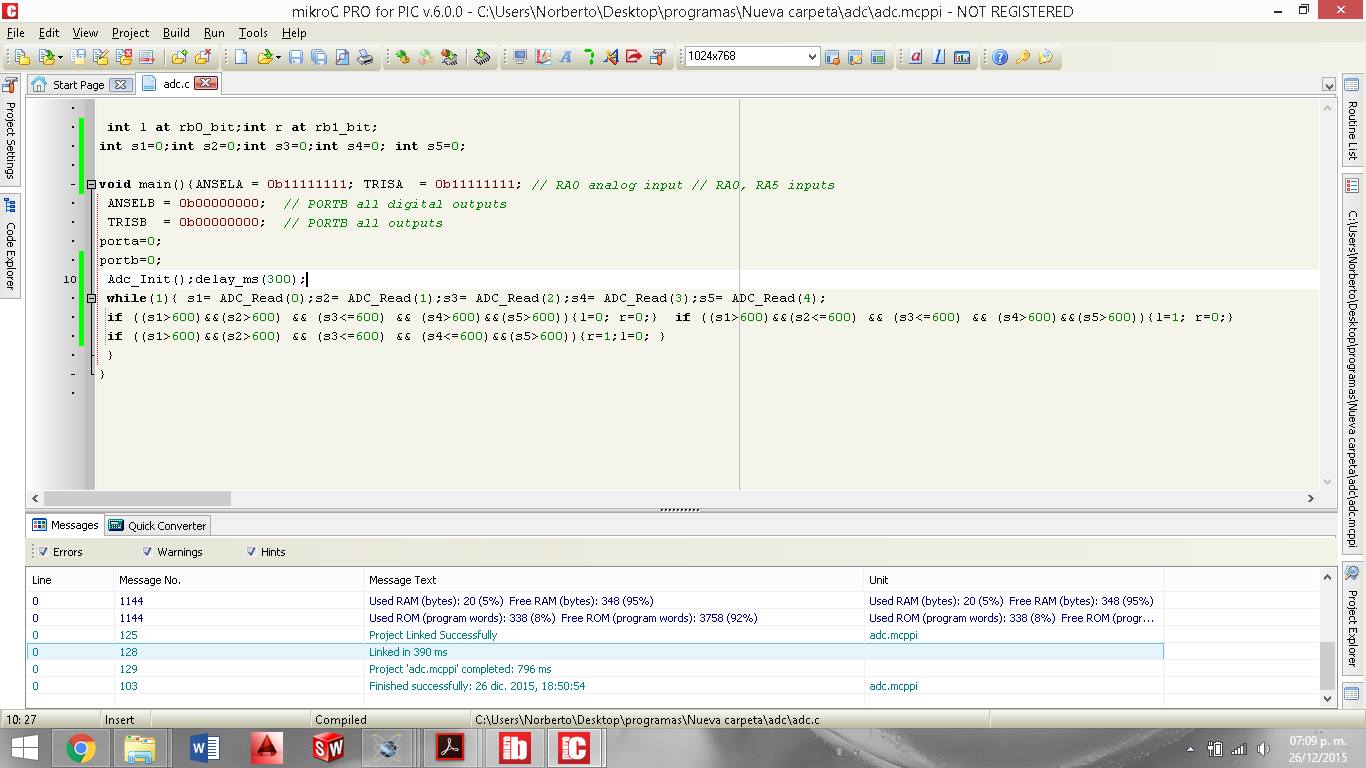Open the File menu
The width and height of the screenshot is (1366, 768).
15,33
